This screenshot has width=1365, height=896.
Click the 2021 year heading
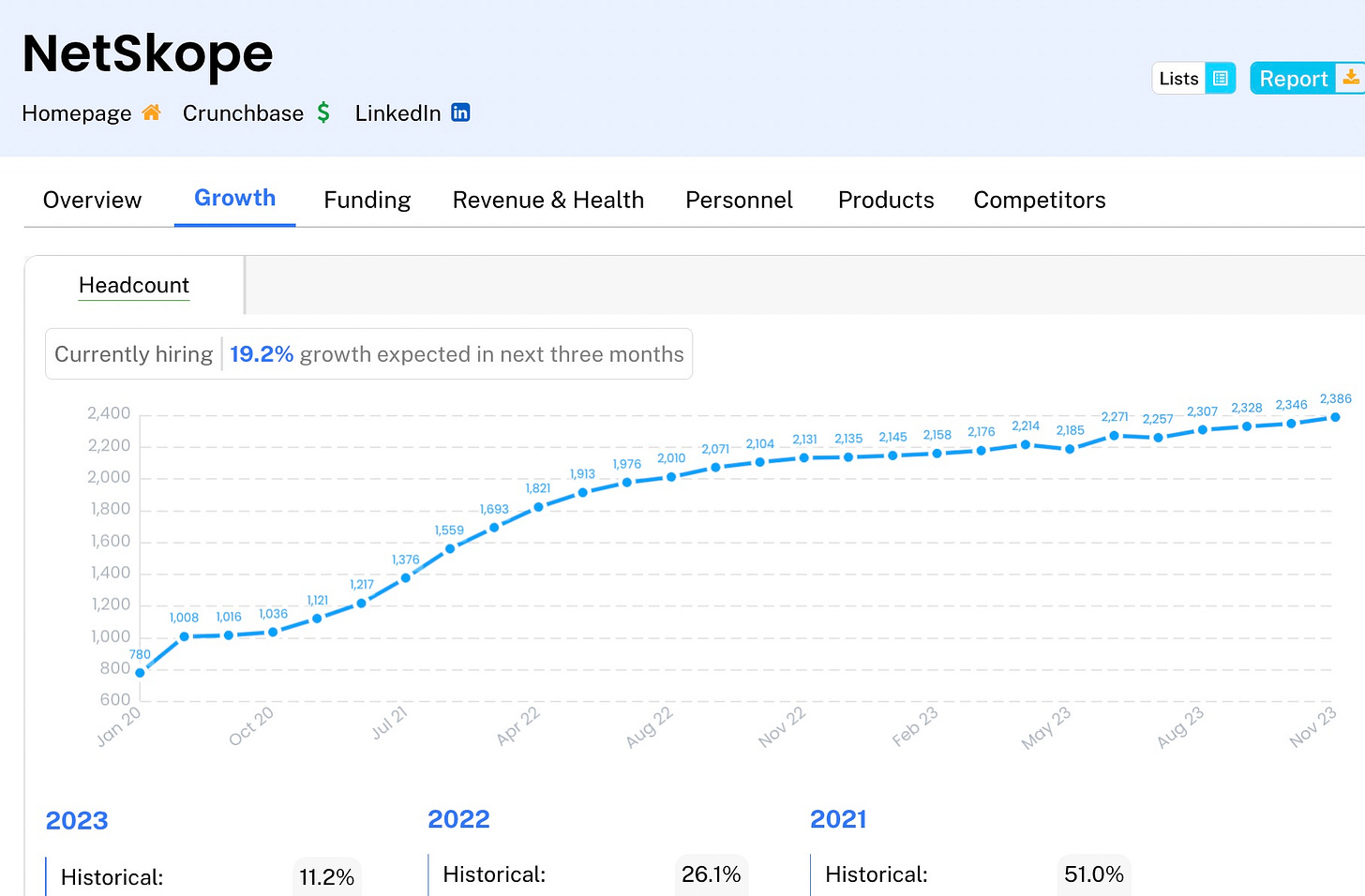pyautogui.click(x=838, y=819)
